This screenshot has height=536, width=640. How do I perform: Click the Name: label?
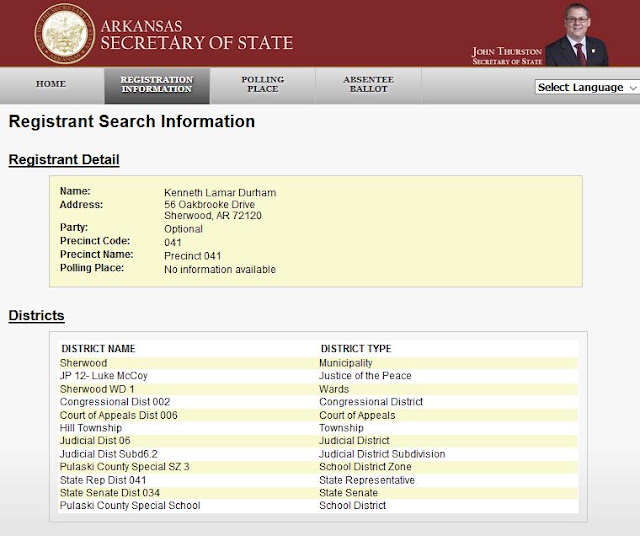[x=75, y=191]
